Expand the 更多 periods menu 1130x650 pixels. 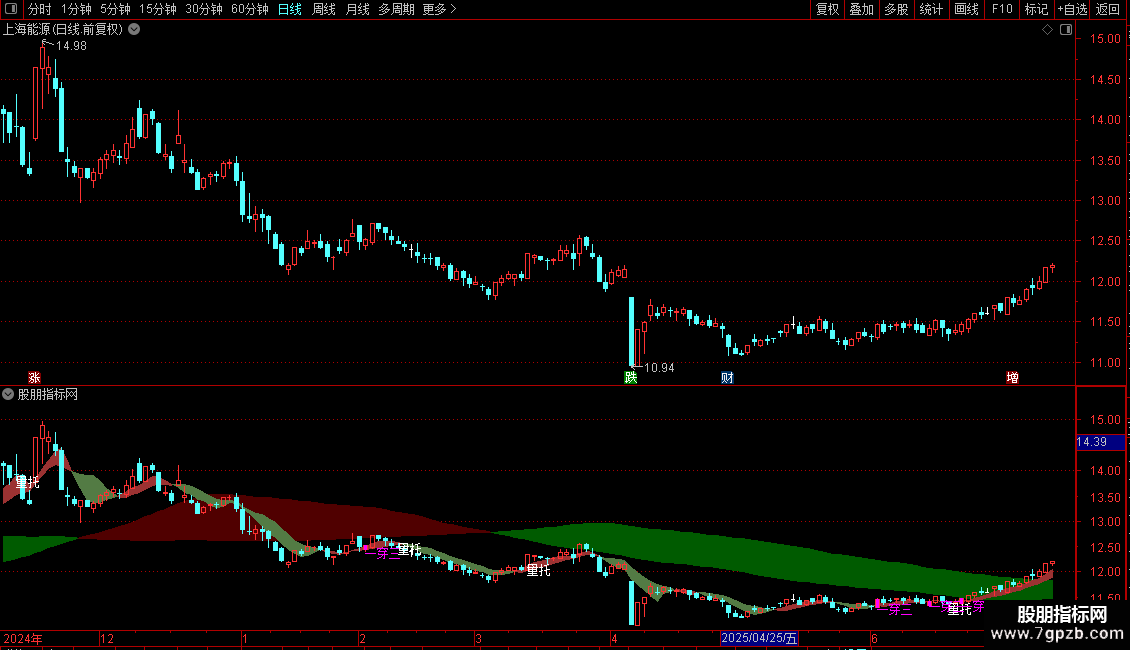pos(439,9)
